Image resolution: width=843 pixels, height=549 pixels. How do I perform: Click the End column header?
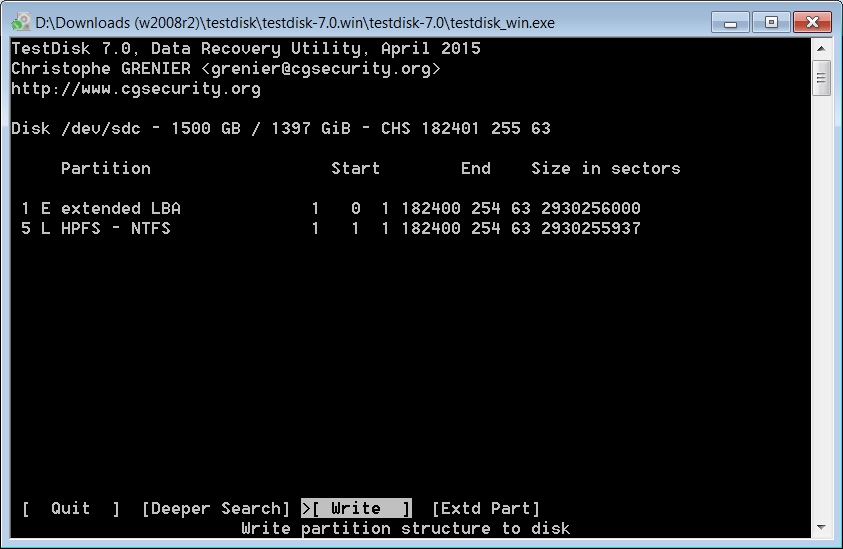click(x=475, y=168)
